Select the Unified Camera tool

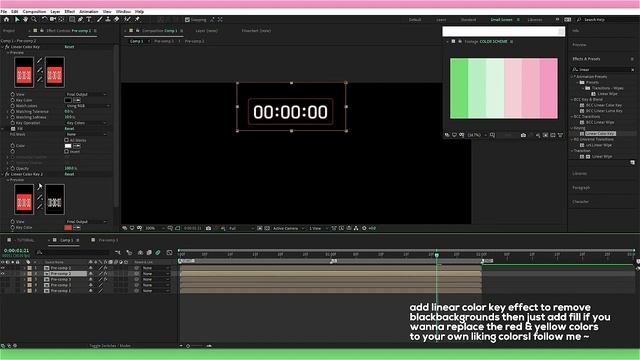coord(53,19)
